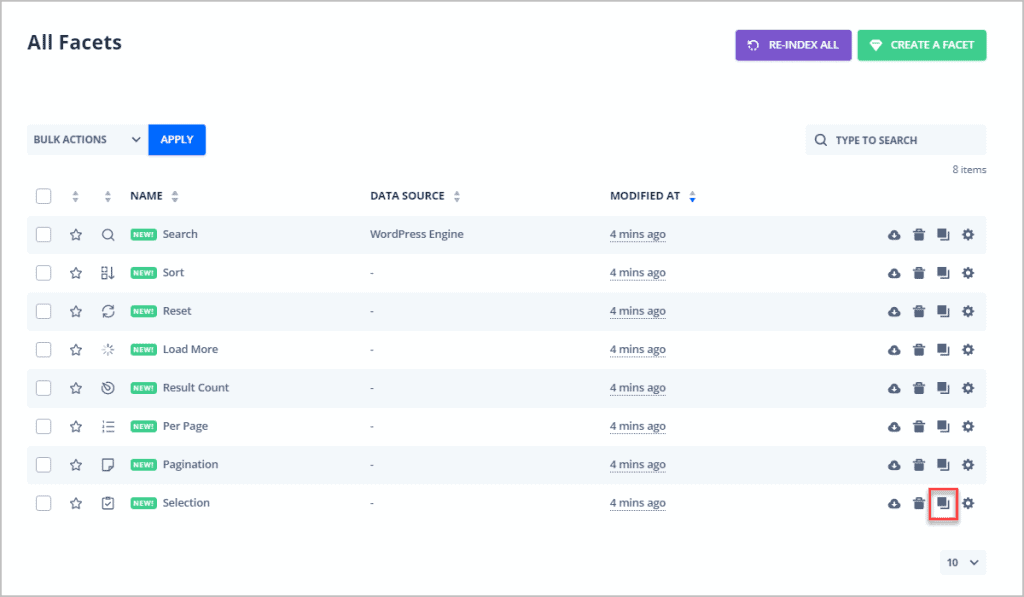Image resolution: width=1024 pixels, height=597 pixels.
Task: Duplicate the Result Count facet
Action: pos(942,388)
